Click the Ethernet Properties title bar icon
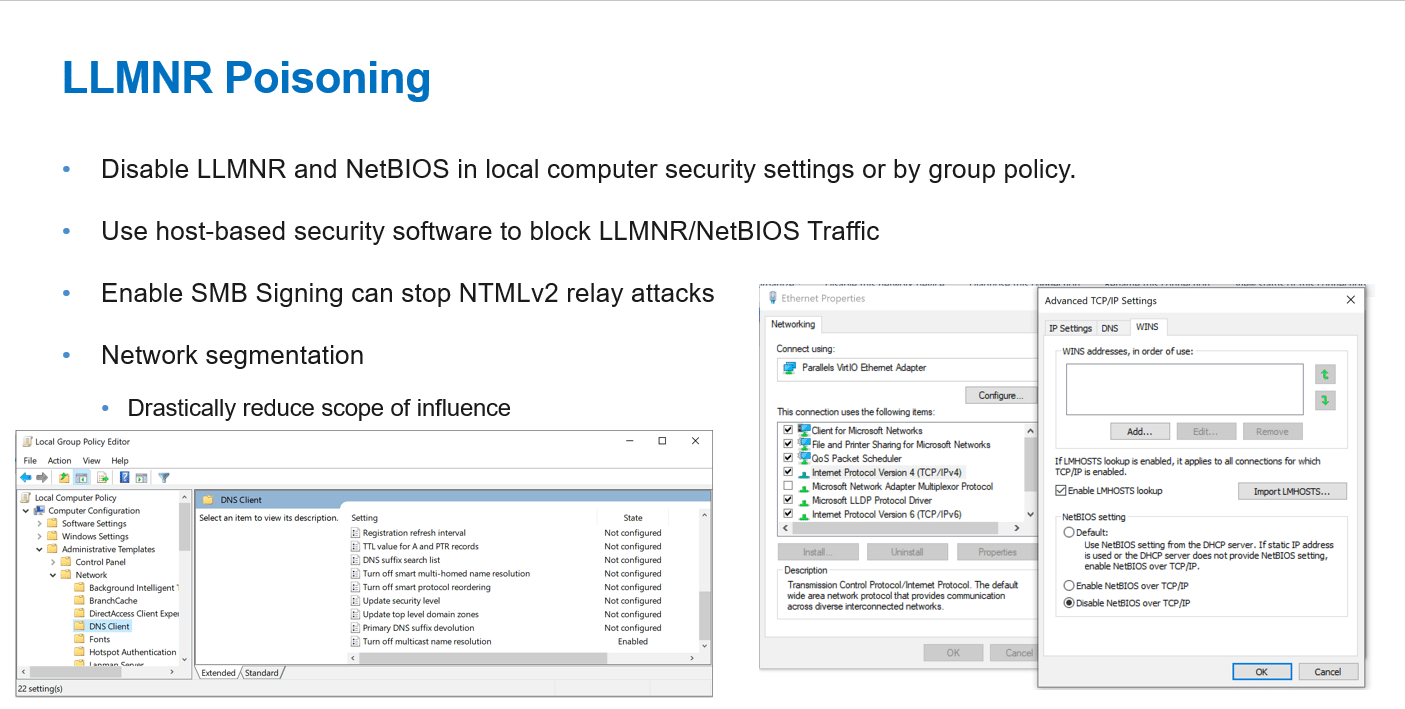Image resolution: width=1405 pixels, height=709 pixels. (x=773, y=298)
